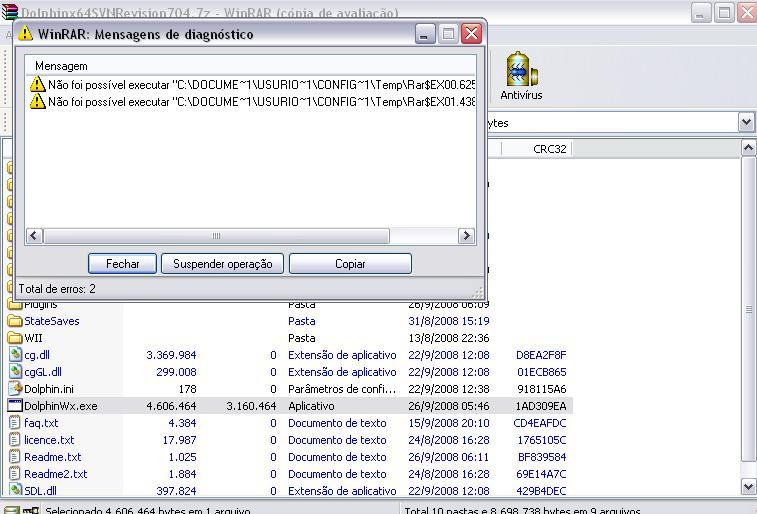Viewport: 757px width, 514px height.
Task: Click warning icon of Rar$EX00 message
Action: click(37, 84)
